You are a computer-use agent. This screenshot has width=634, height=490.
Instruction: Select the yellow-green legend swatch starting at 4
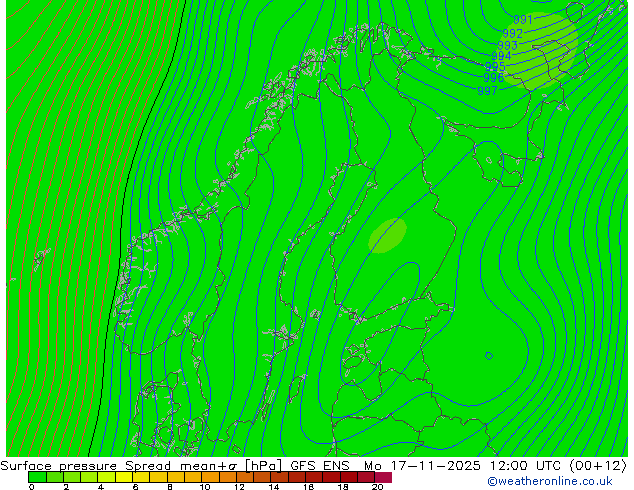106,477
